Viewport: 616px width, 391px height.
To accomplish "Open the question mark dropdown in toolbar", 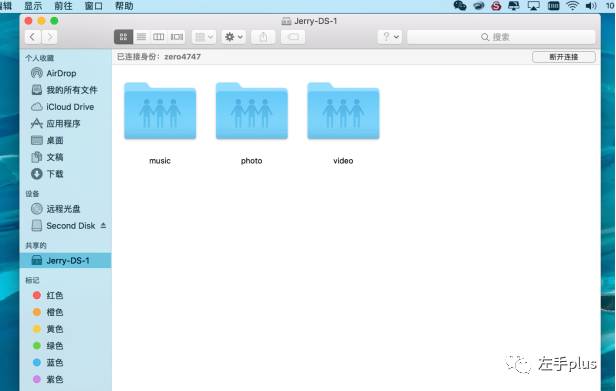I will pos(390,37).
